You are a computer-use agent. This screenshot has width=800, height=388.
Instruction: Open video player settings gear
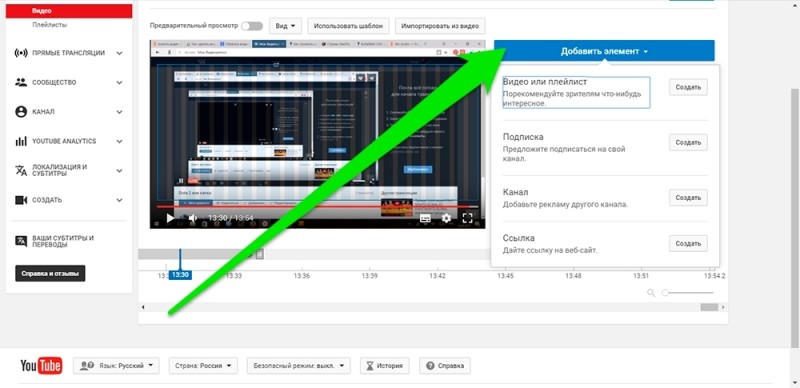[446, 219]
